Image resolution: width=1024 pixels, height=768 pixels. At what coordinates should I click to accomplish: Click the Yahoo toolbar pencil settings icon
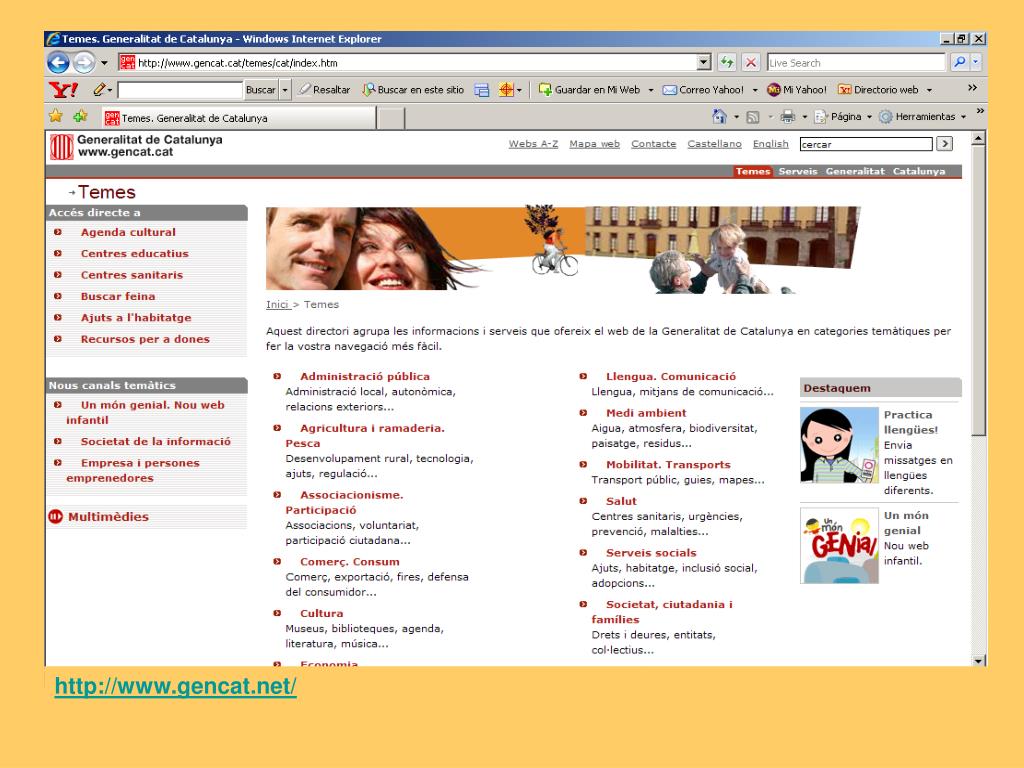99,89
